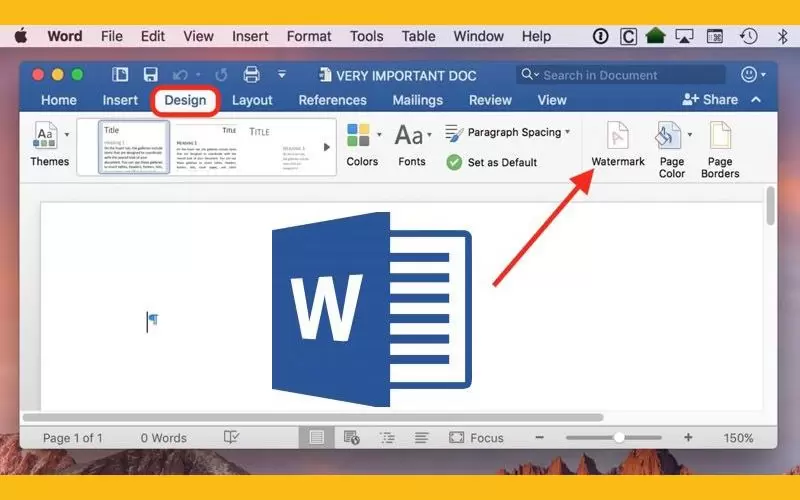Click the Redo icon
The image size is (800, 500).
coord(221,76)
